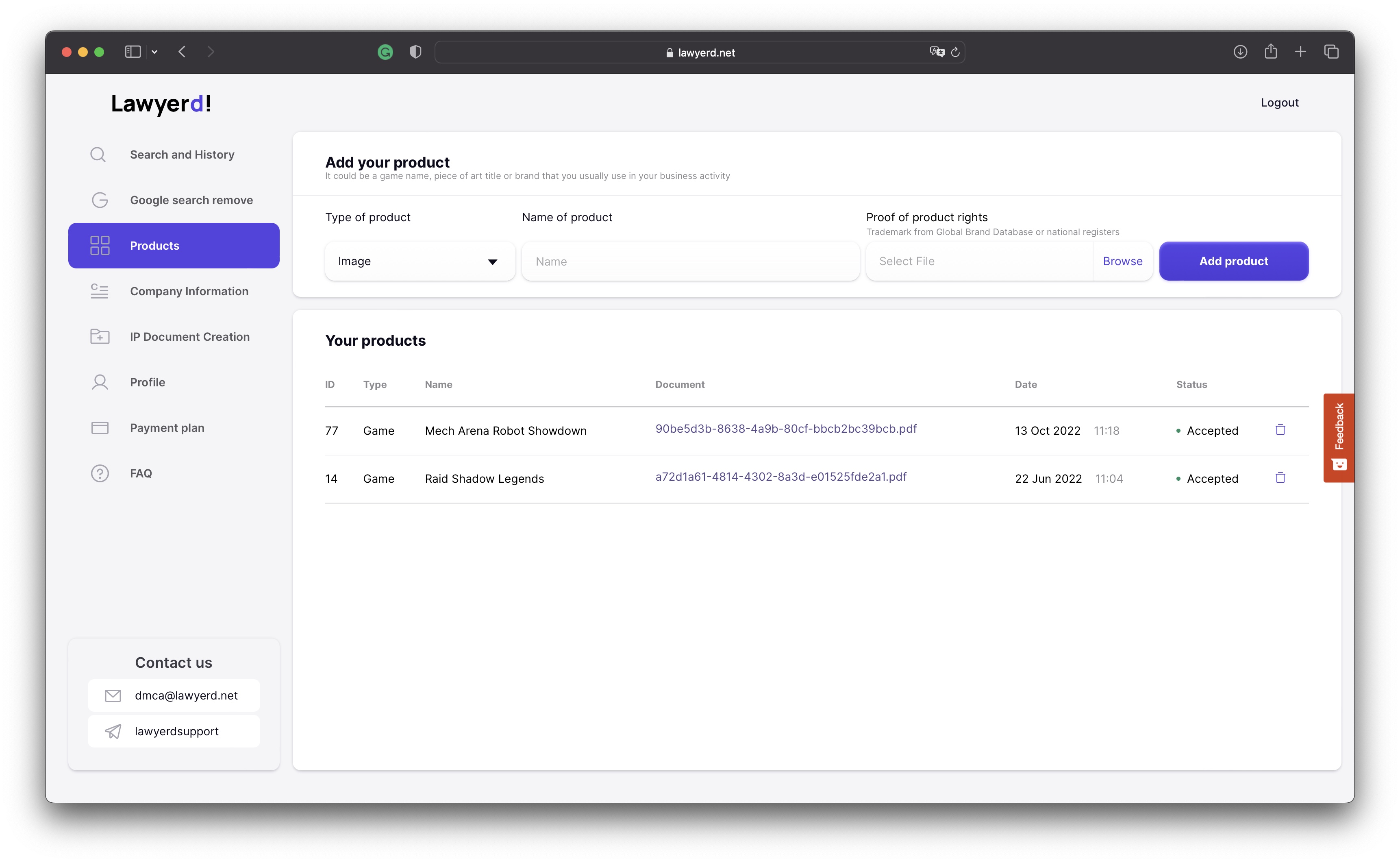Select the IP Document Creation folder icon
The image size is (1400, 863).
click(x=99, y=337)
